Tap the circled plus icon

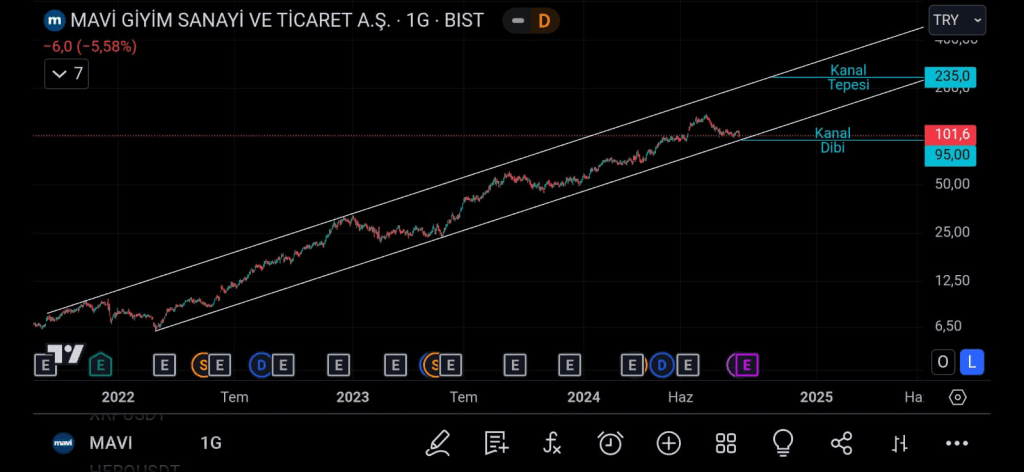(x=669, y=444)
